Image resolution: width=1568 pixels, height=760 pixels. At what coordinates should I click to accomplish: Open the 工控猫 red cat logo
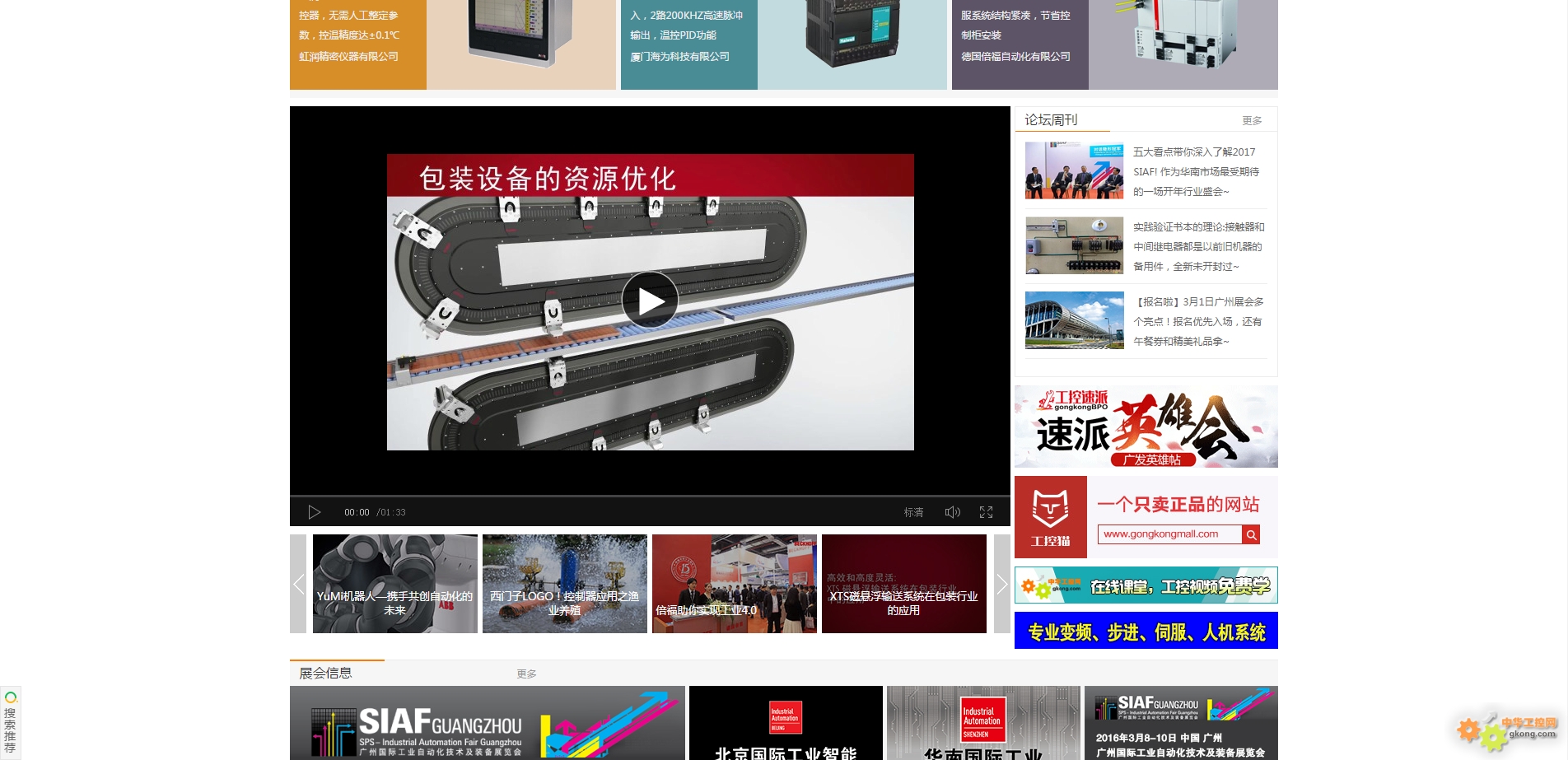[1051, 517]
